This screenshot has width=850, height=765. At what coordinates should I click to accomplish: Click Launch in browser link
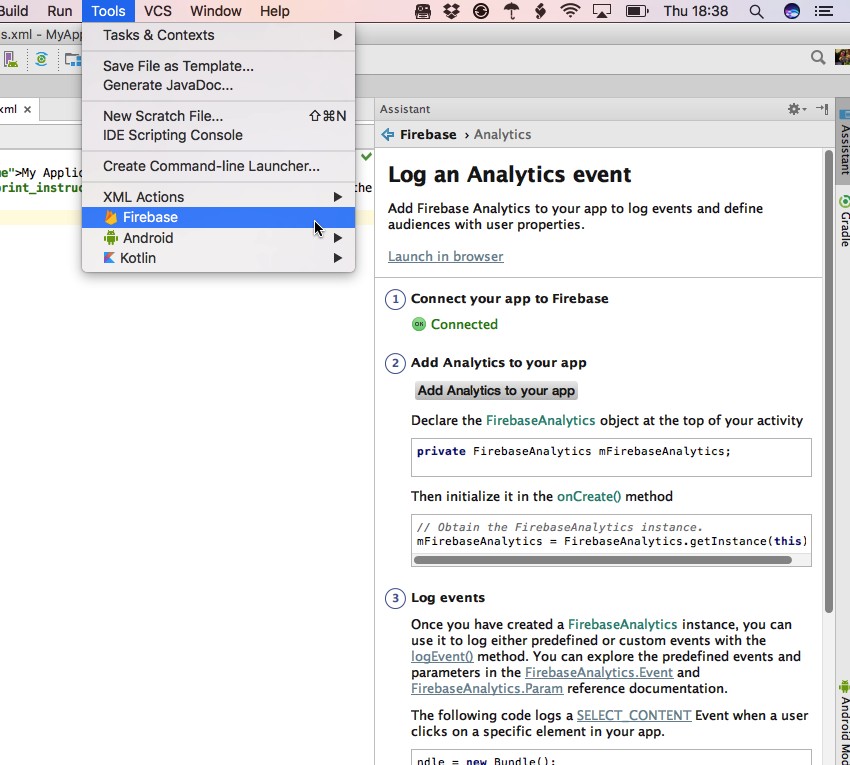click(x=446, y=256)
